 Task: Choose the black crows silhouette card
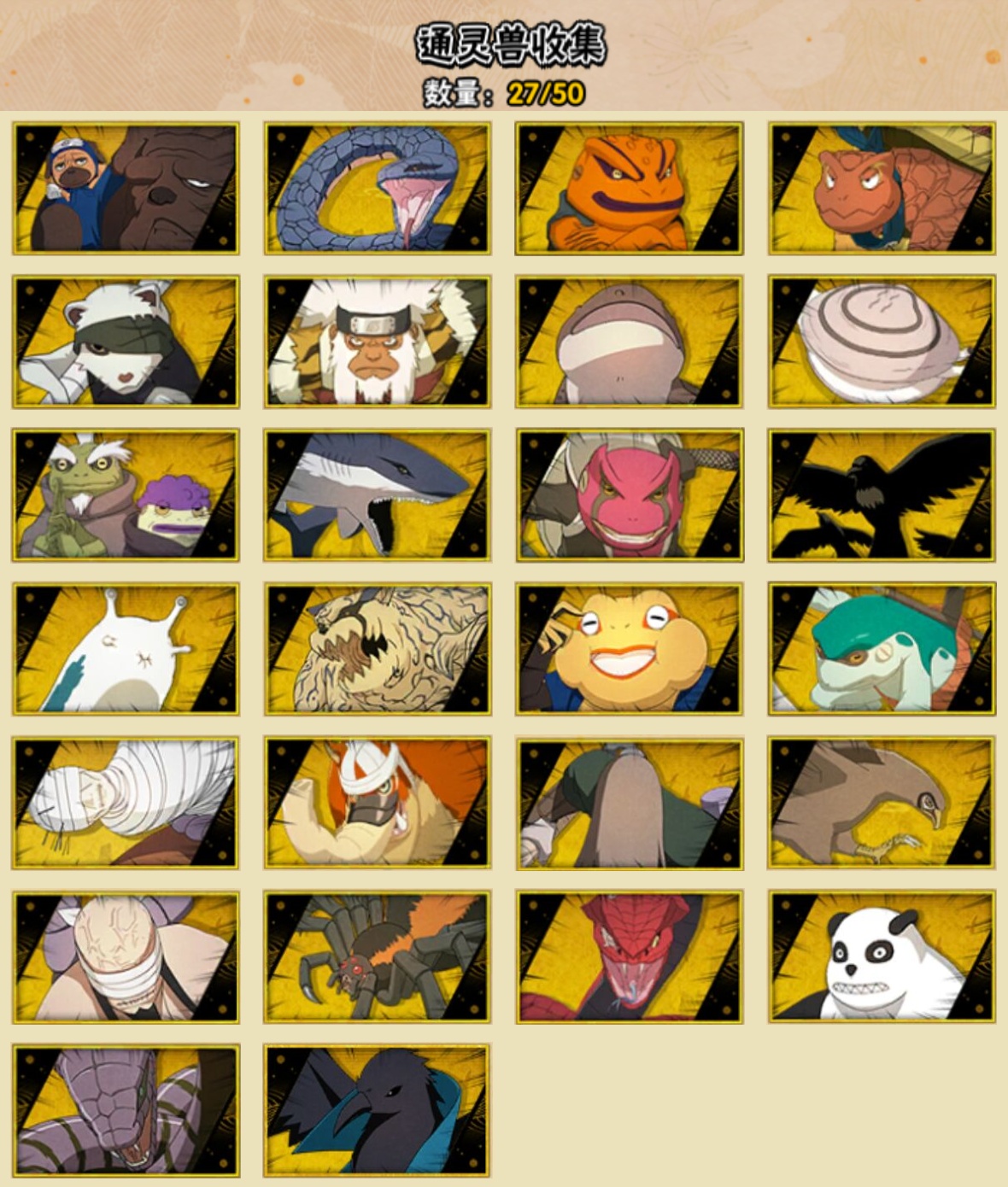882,495
